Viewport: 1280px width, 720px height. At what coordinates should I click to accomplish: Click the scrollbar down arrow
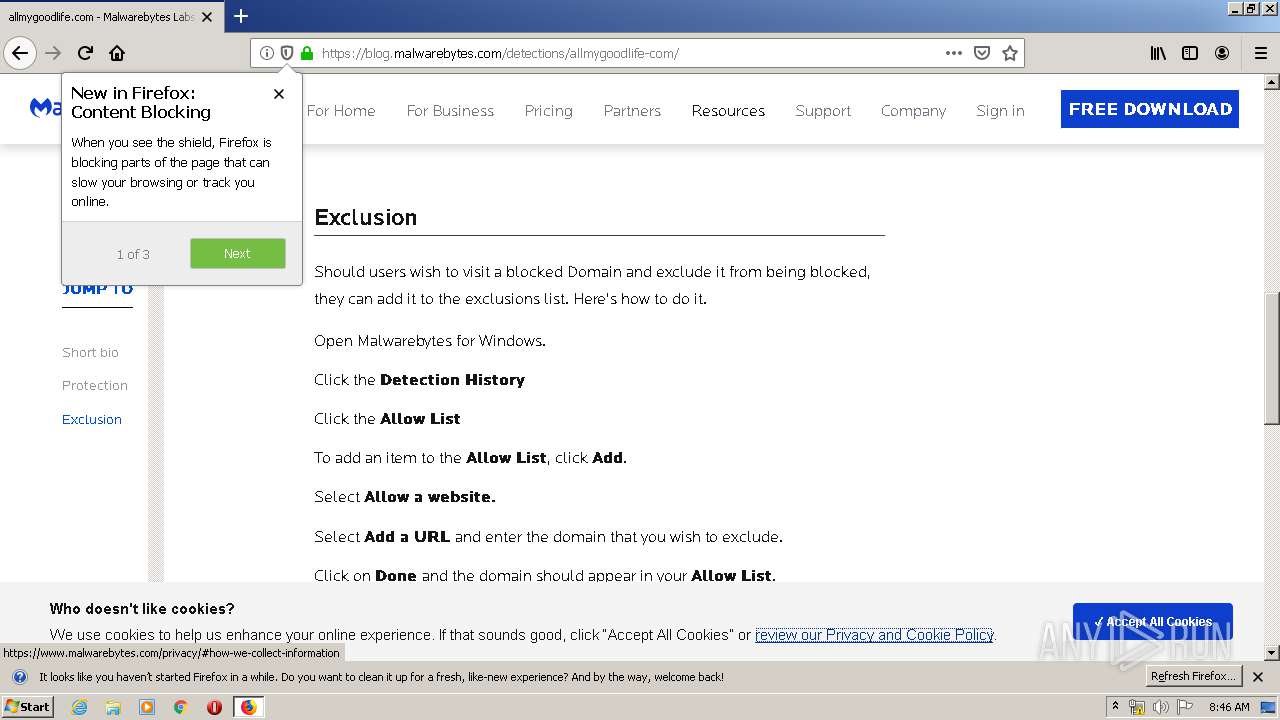click(x=1272, y=653)
